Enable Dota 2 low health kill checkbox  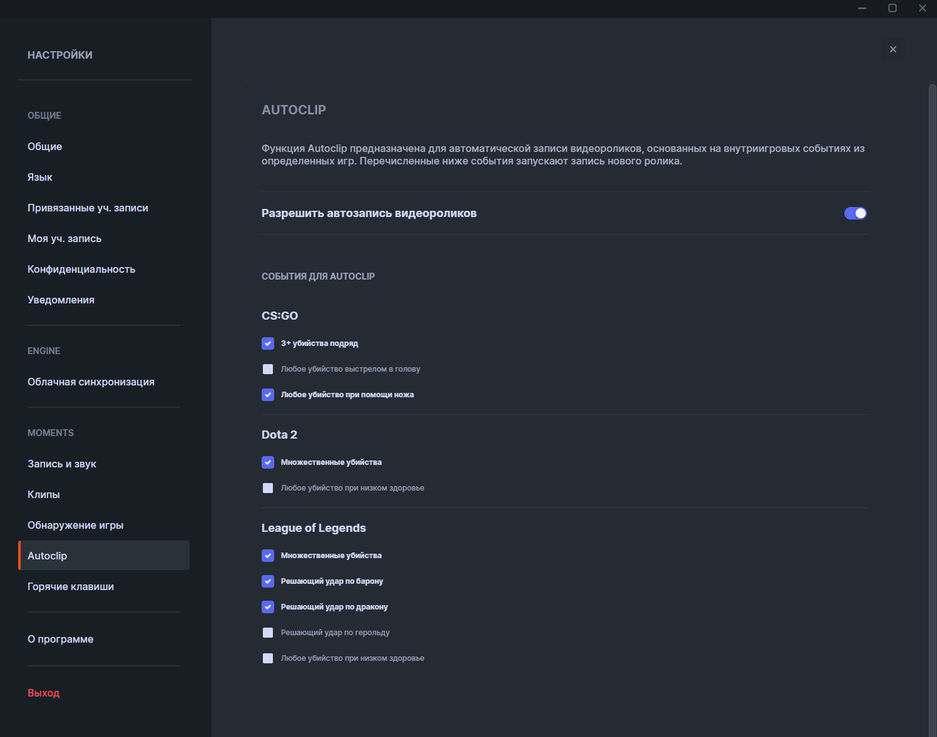coord(268,488)
